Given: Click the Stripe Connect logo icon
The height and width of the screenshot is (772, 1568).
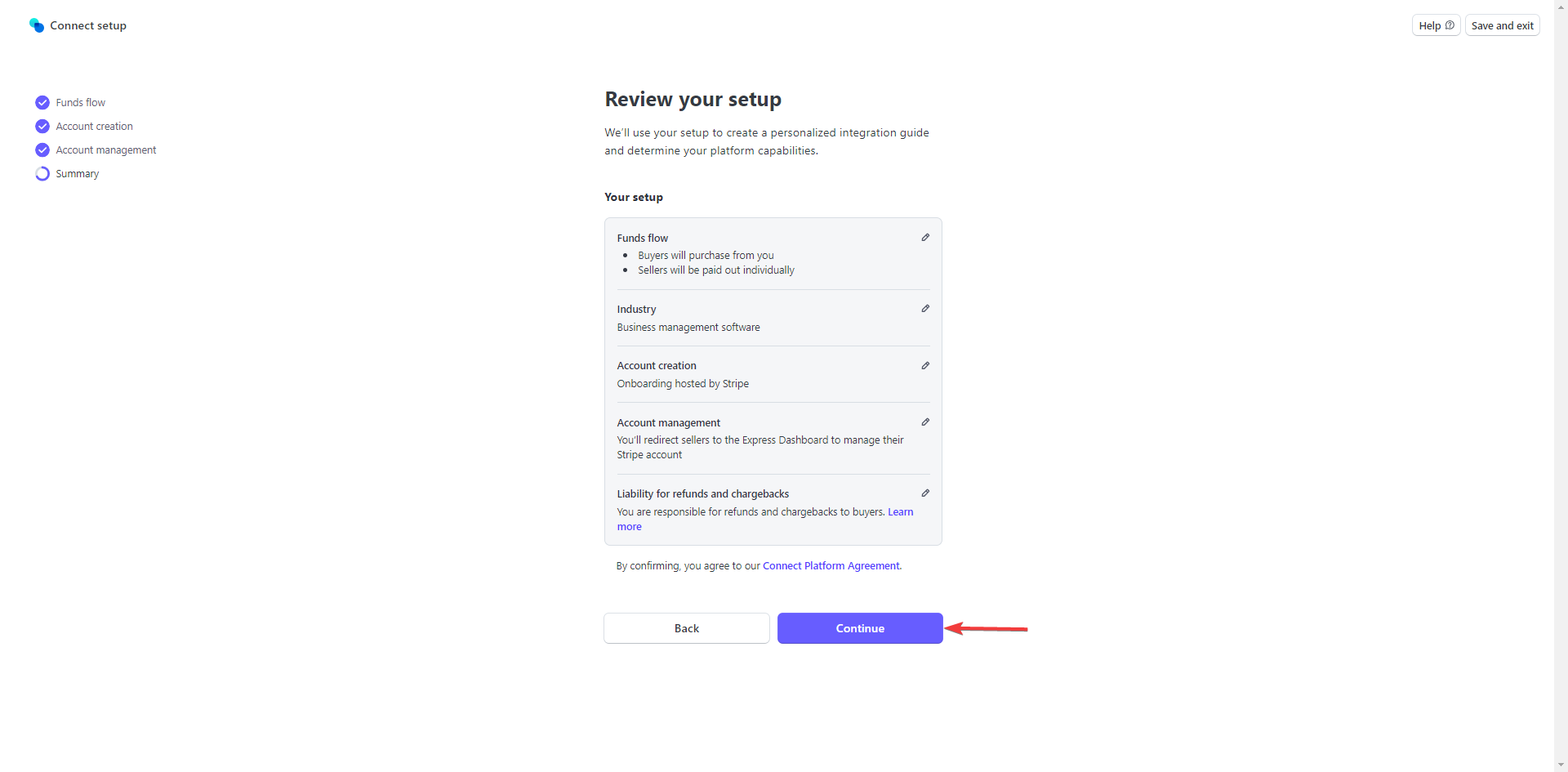Looking at the screenshot, I should [x=37, y=25].
